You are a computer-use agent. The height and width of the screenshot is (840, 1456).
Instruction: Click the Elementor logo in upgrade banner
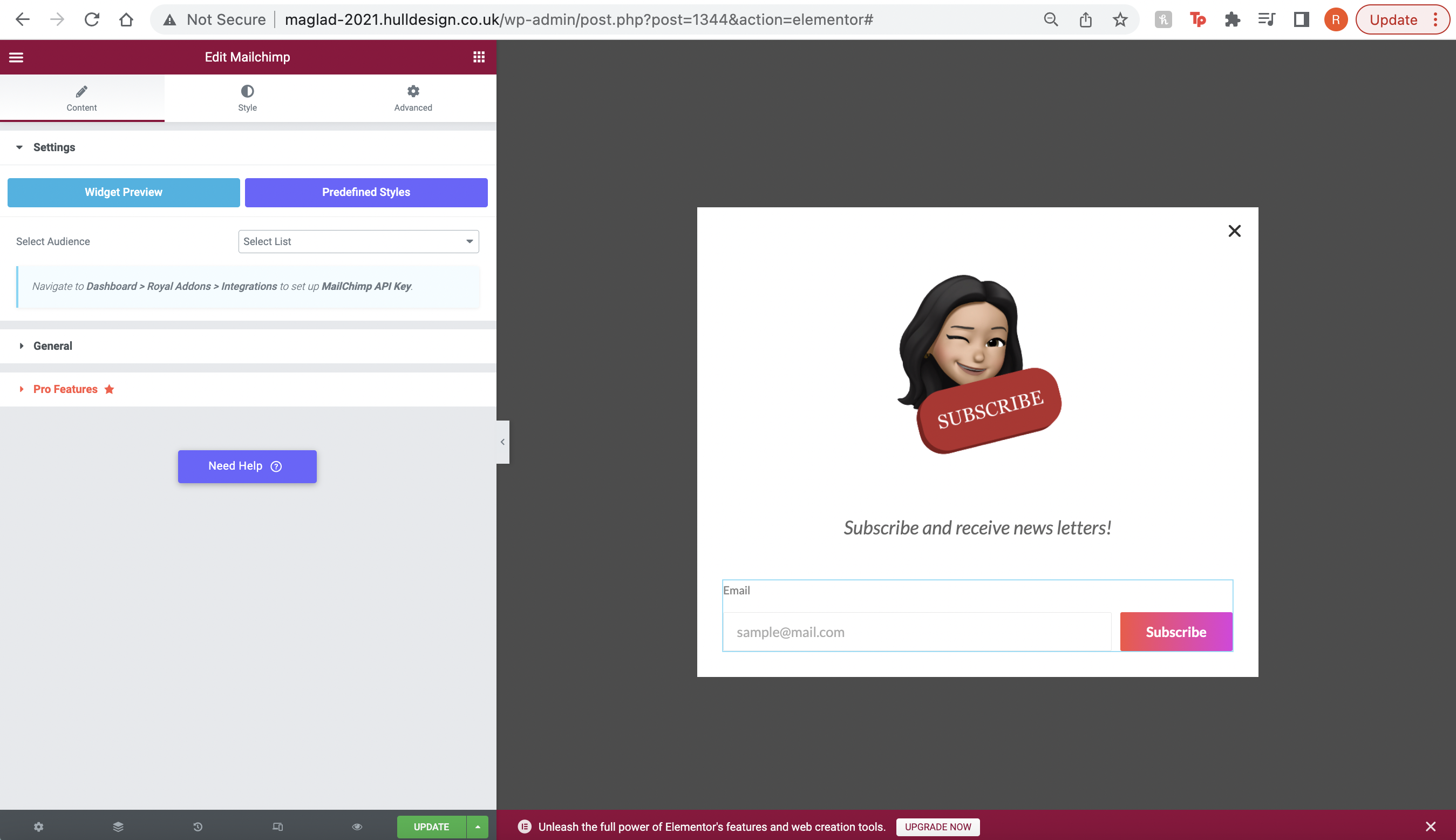click(524, 827)
